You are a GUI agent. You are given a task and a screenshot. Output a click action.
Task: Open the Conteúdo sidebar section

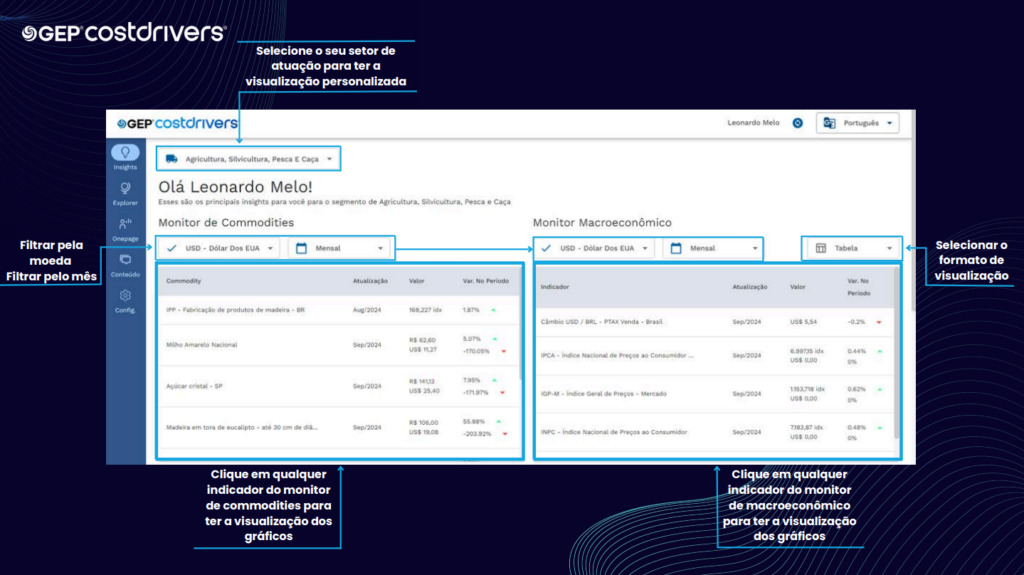pyautogui.click(x=125, y=265)
